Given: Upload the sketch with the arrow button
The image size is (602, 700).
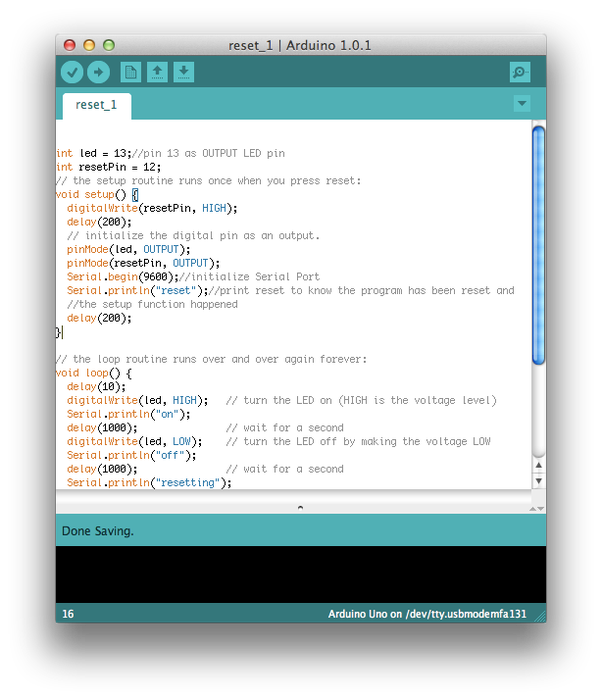Looking at the screenshot, I should [x=98, y=72].
